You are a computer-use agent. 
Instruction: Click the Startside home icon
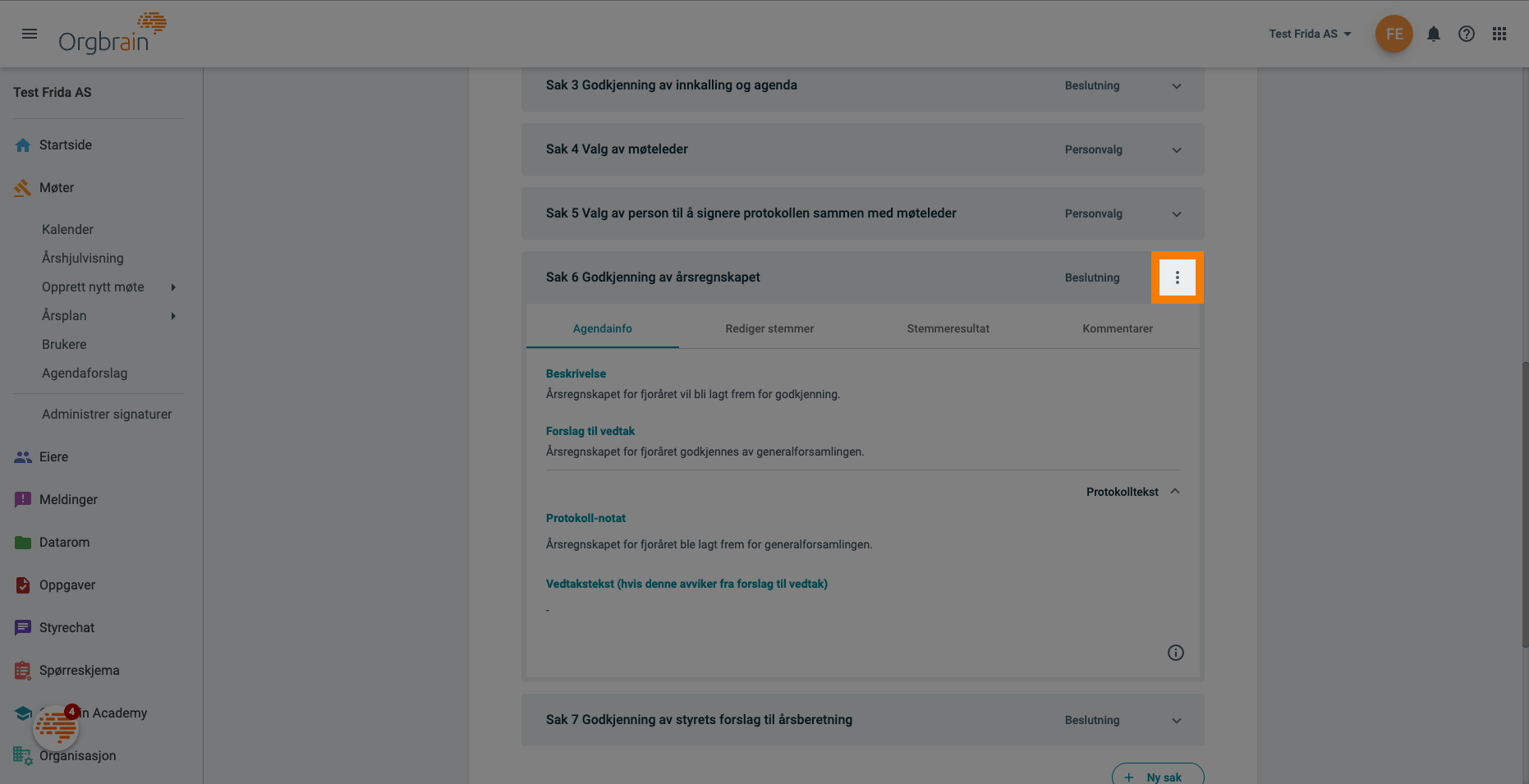[x=23, y=145]
